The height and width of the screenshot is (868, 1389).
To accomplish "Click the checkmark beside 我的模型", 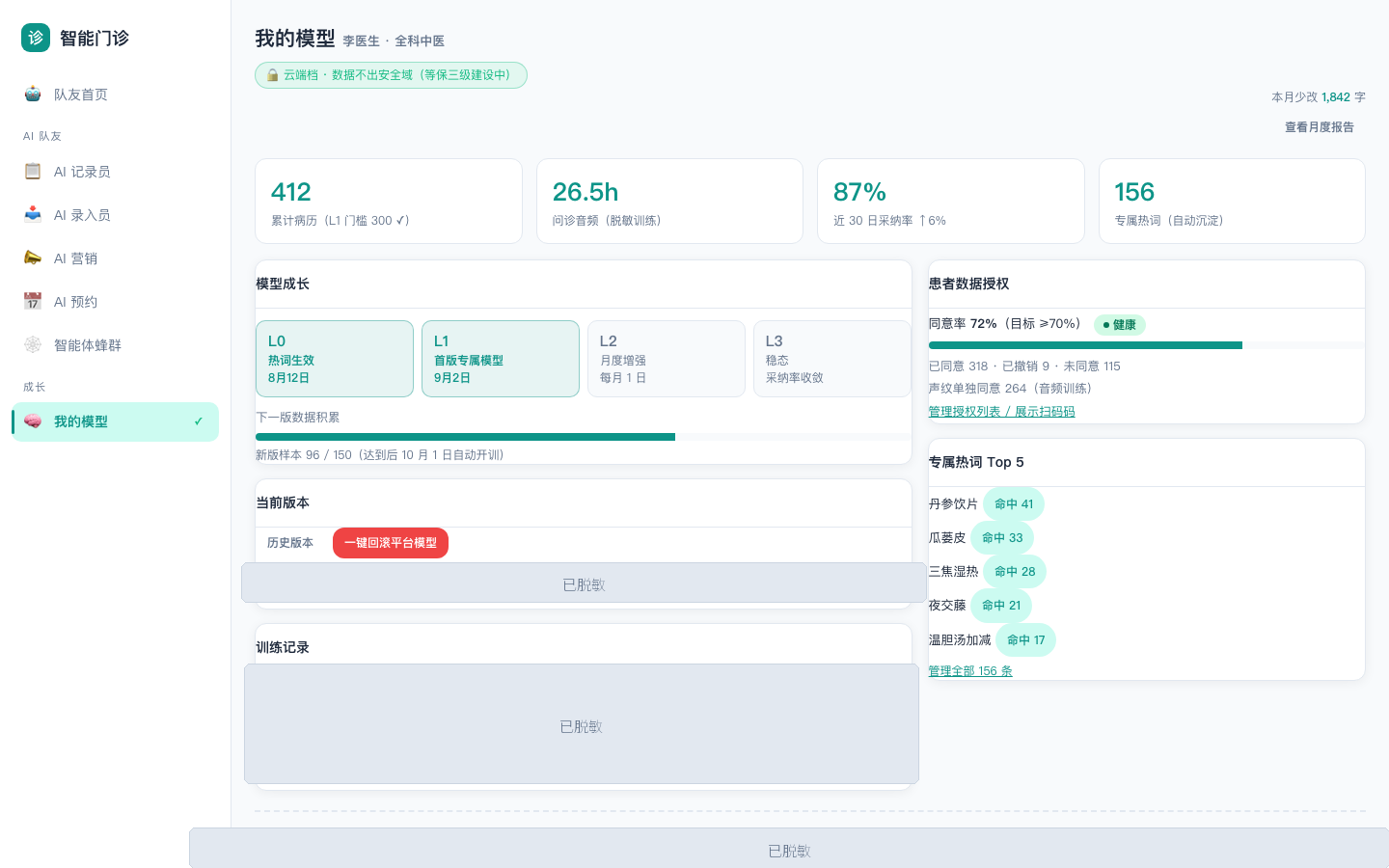I will pos(199,421).
